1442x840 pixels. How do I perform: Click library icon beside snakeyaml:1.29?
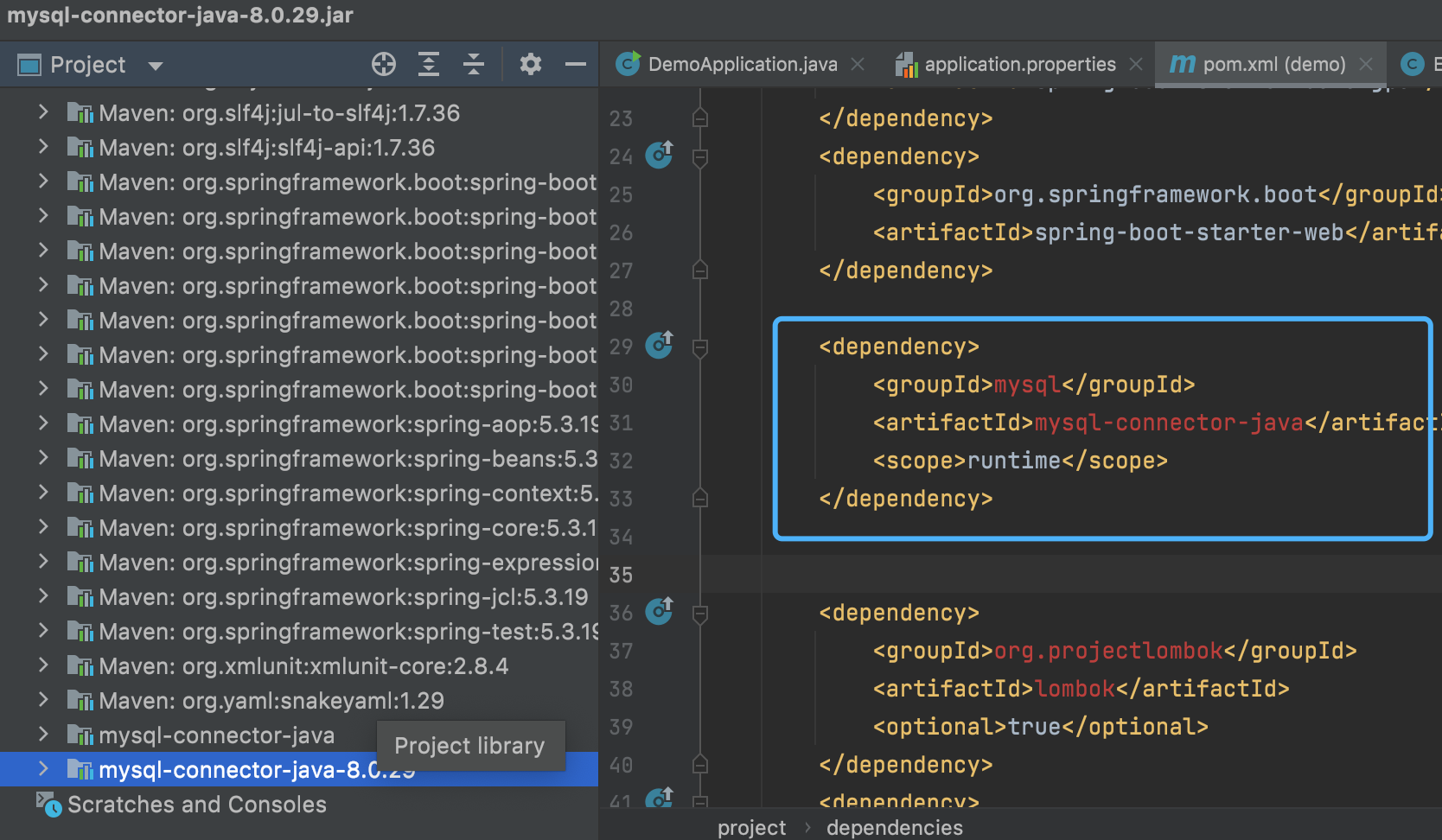(80, 700)
